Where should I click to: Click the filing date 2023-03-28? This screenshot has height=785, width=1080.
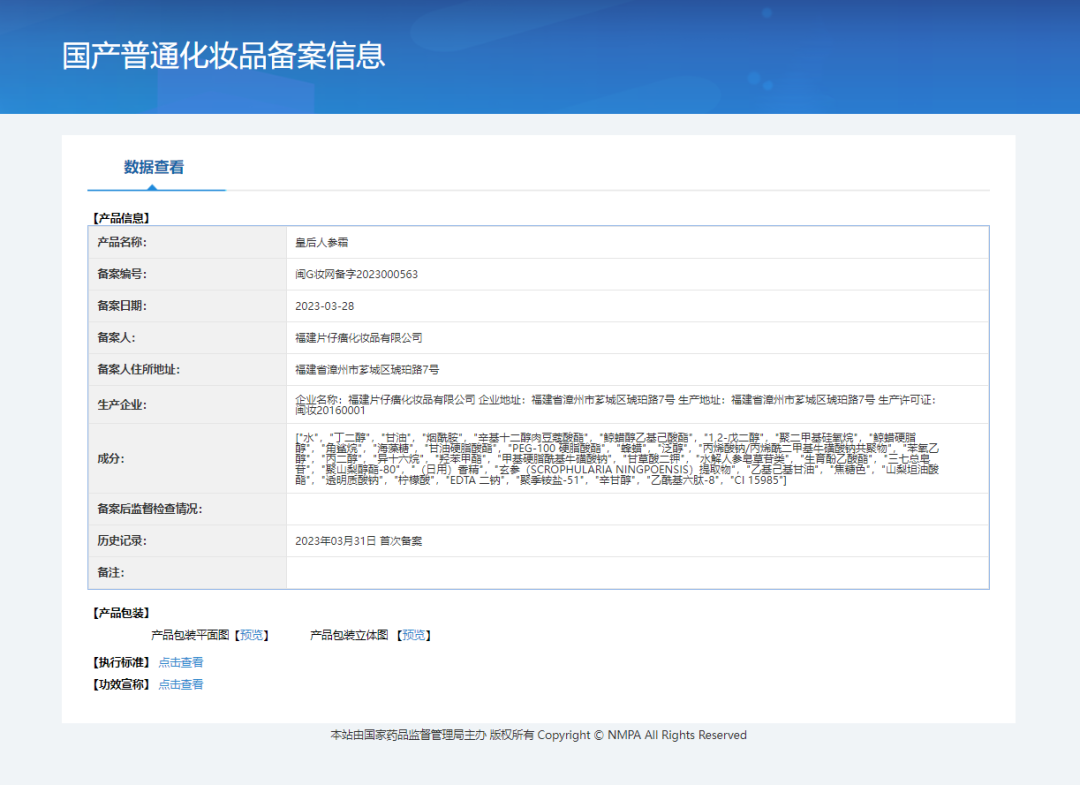coord(324,306)
